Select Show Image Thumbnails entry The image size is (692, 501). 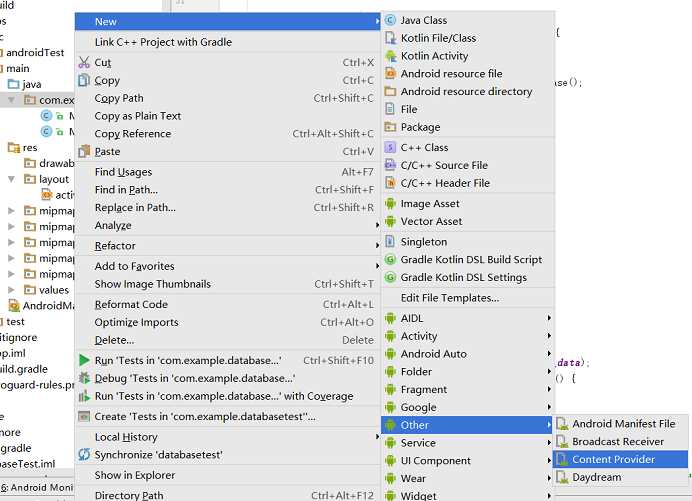point(227,284)
